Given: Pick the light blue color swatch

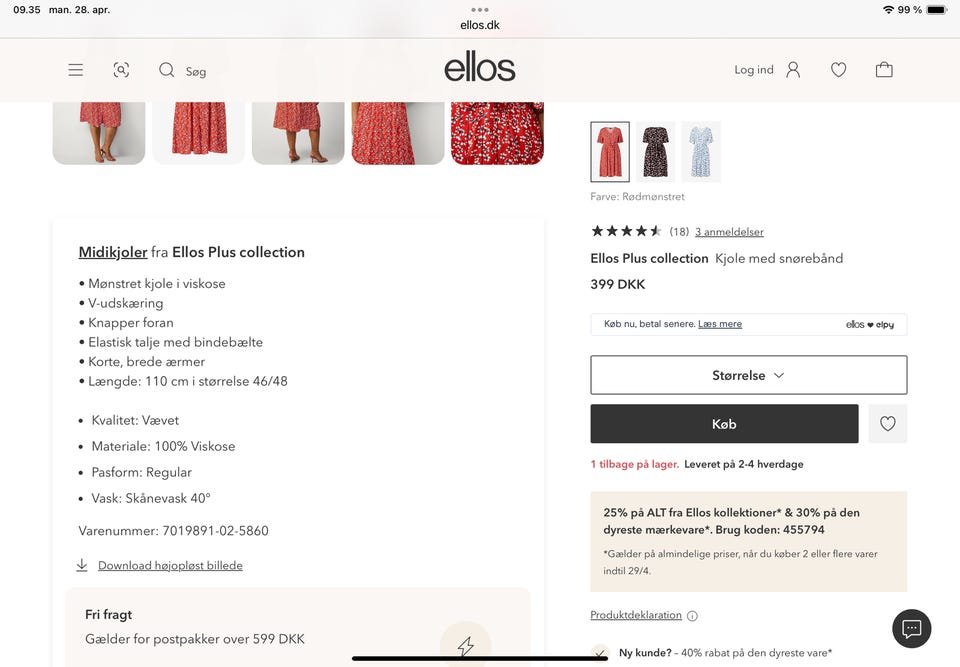Looking at the screenshot, I should click(701, 152).
